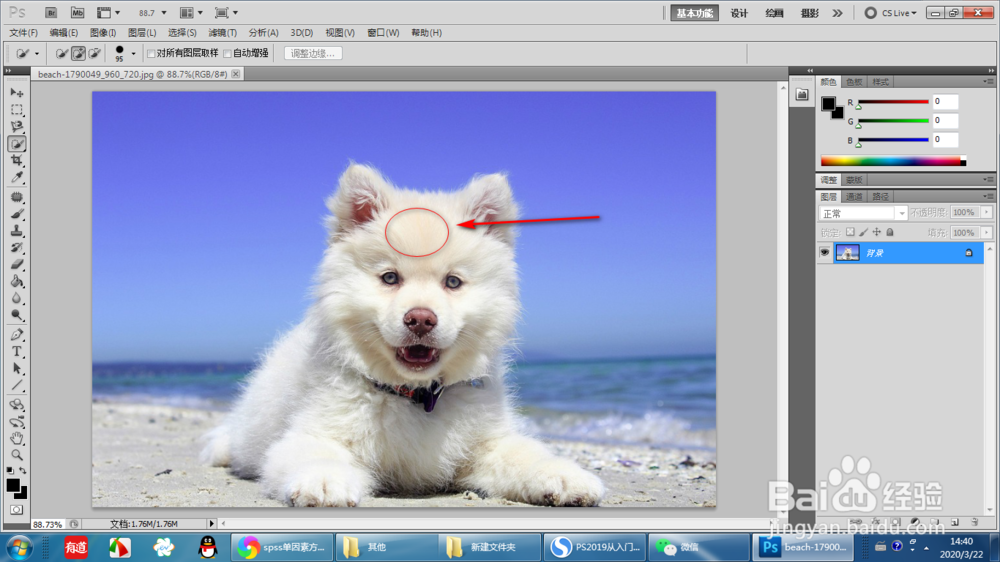Screen dimensions: 1000x562
Task: Enable Auto-Enhance checkbox
Action: tap(227, 54)
